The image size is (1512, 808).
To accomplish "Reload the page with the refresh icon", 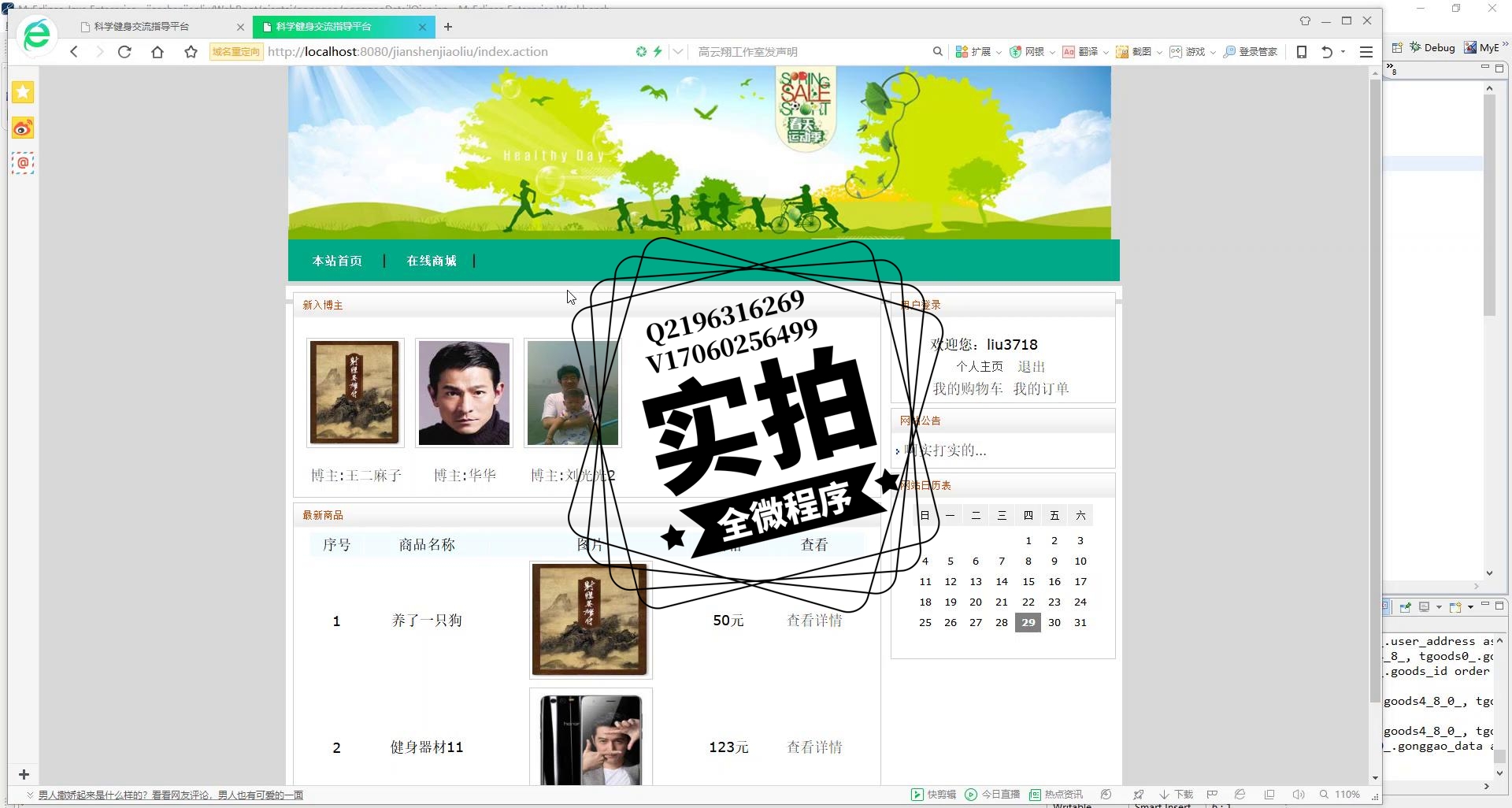I will pyautogui.click(x=124, y=52).
